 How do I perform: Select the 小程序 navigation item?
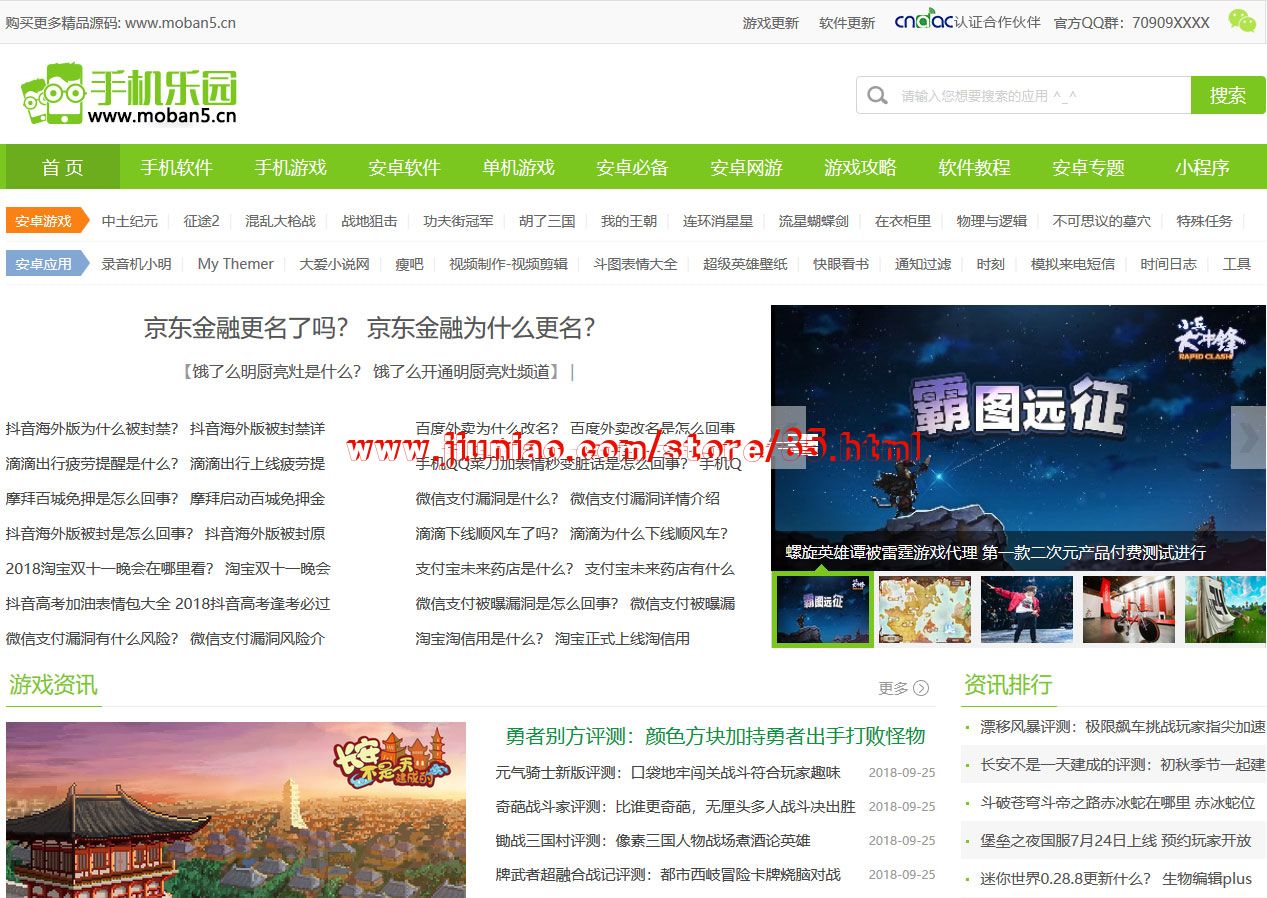[1202, 167]
